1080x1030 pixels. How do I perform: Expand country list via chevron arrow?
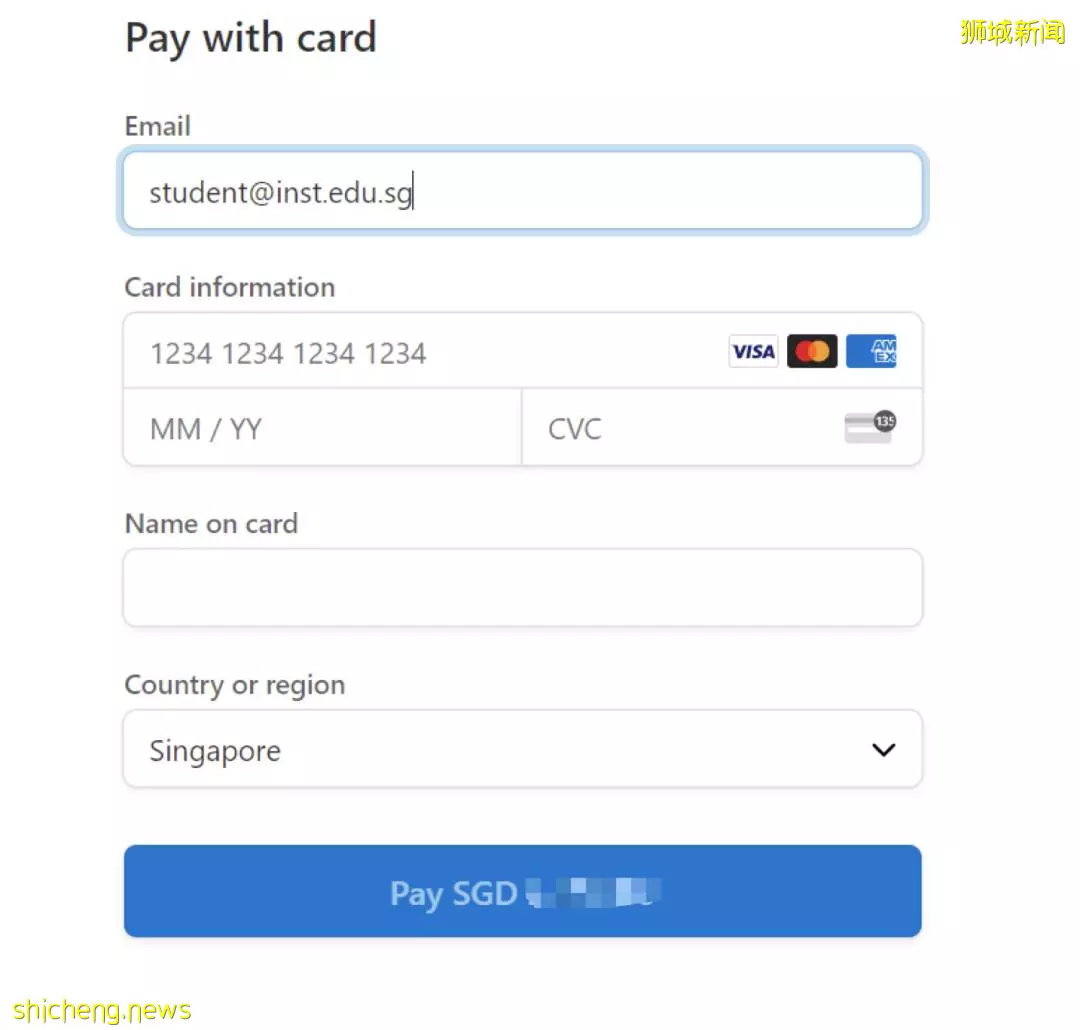tap(884, 750)
